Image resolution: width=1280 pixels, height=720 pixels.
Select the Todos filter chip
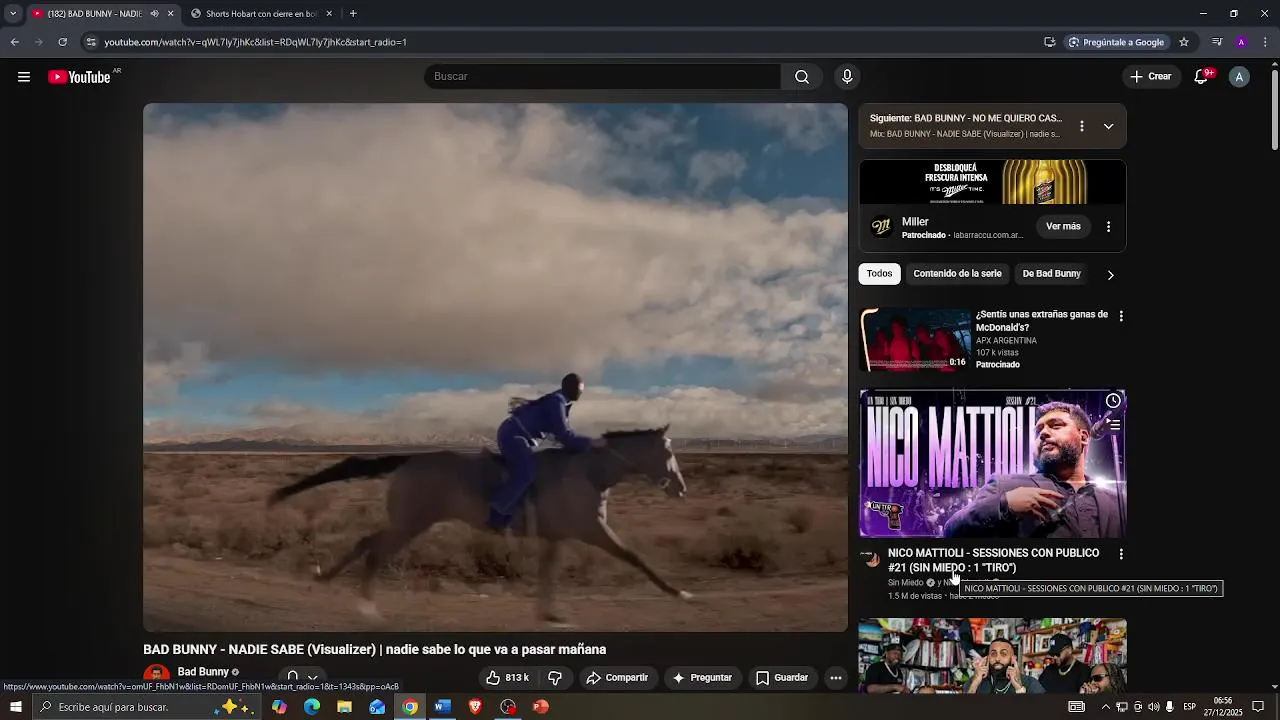[x=880, y=274]
